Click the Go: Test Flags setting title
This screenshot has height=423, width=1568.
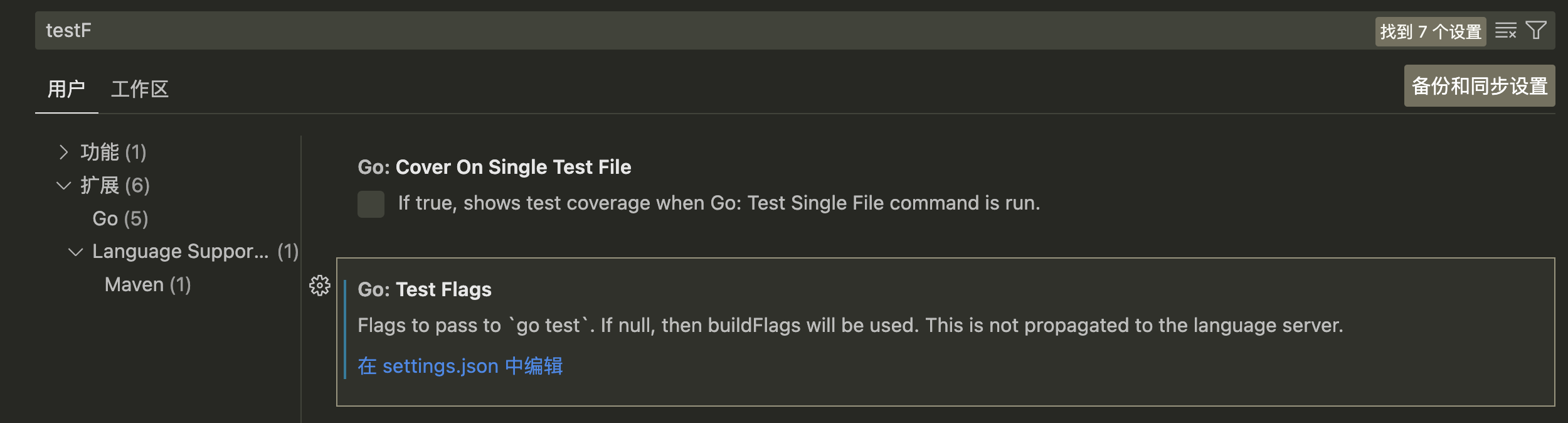coord(425,289)
